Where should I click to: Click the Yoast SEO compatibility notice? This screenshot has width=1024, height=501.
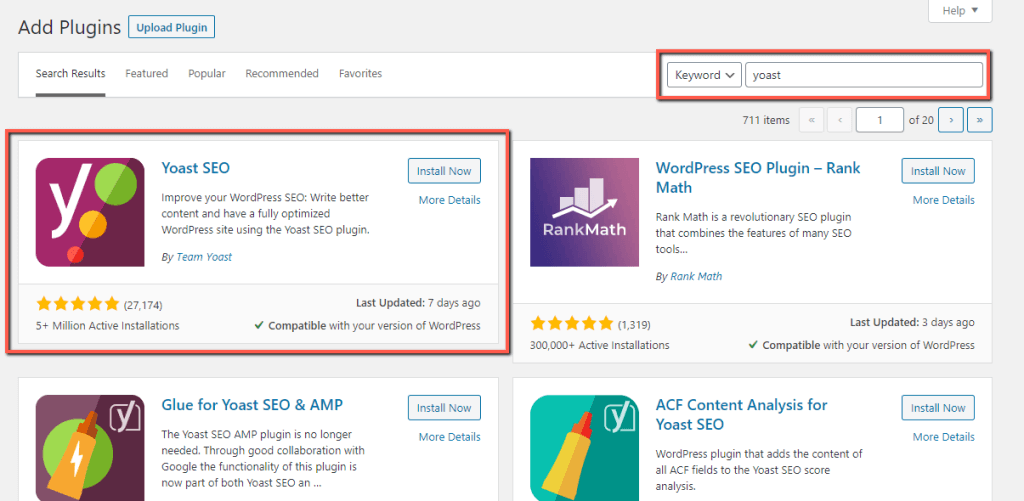[368, 325]
